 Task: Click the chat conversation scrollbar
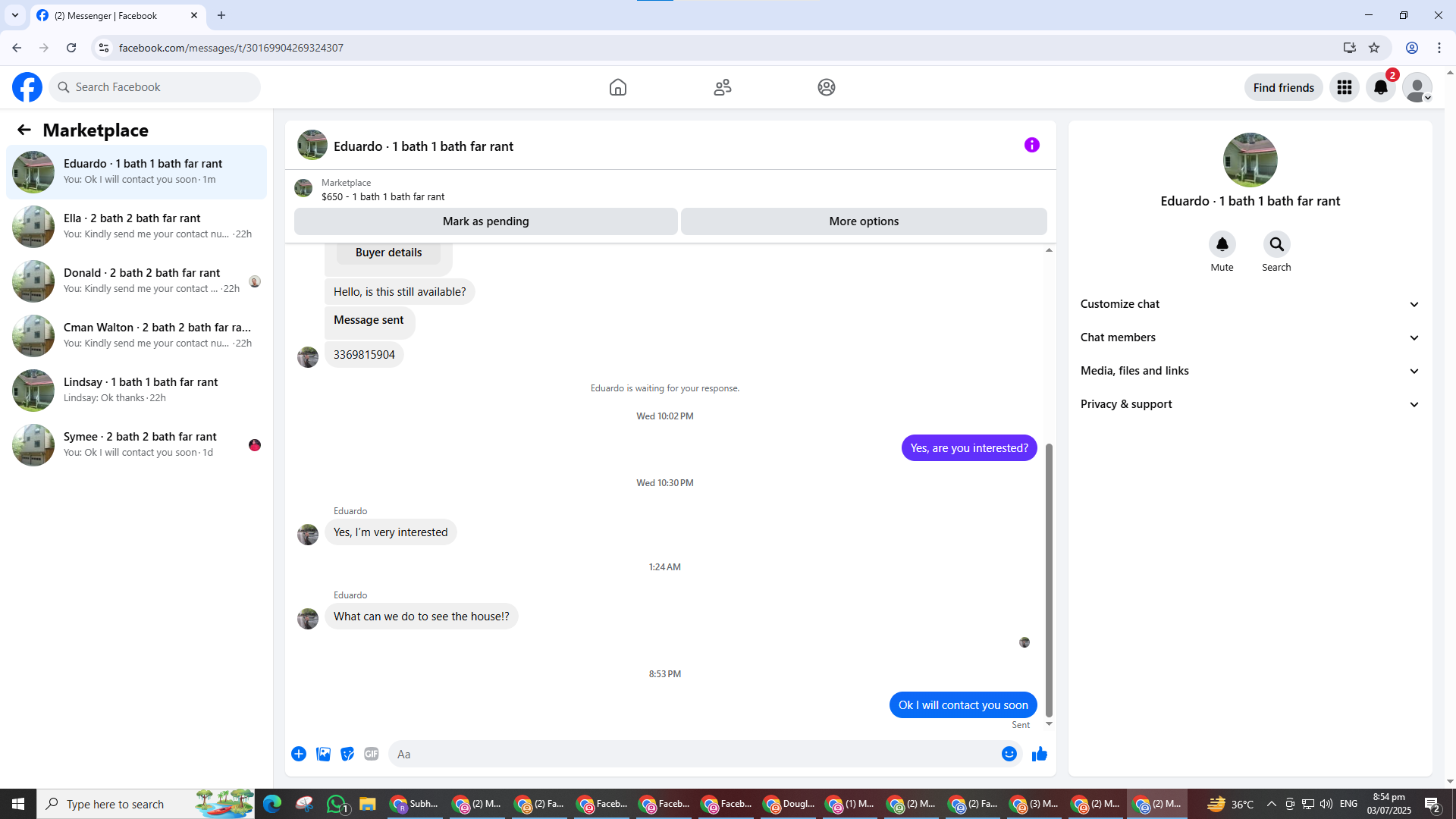point(1049,580)
